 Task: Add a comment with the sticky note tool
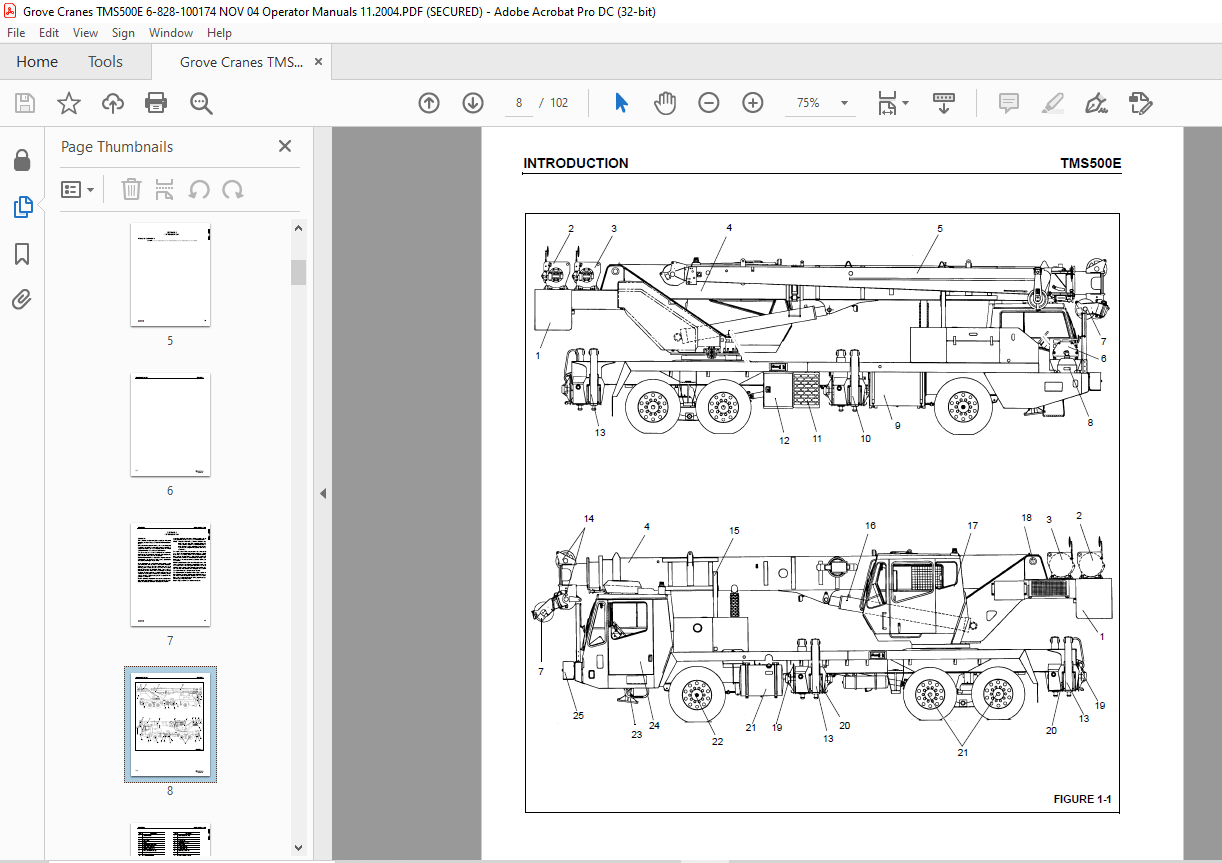(x=1008, y=103)
